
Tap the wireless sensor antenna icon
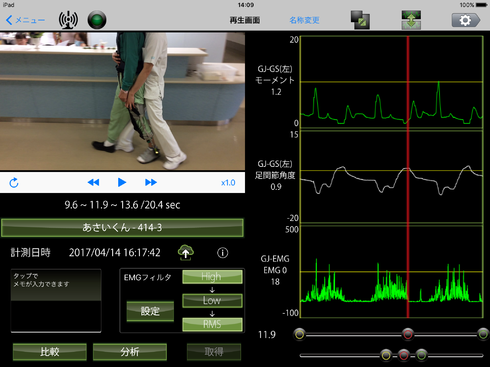pos(68,20)
